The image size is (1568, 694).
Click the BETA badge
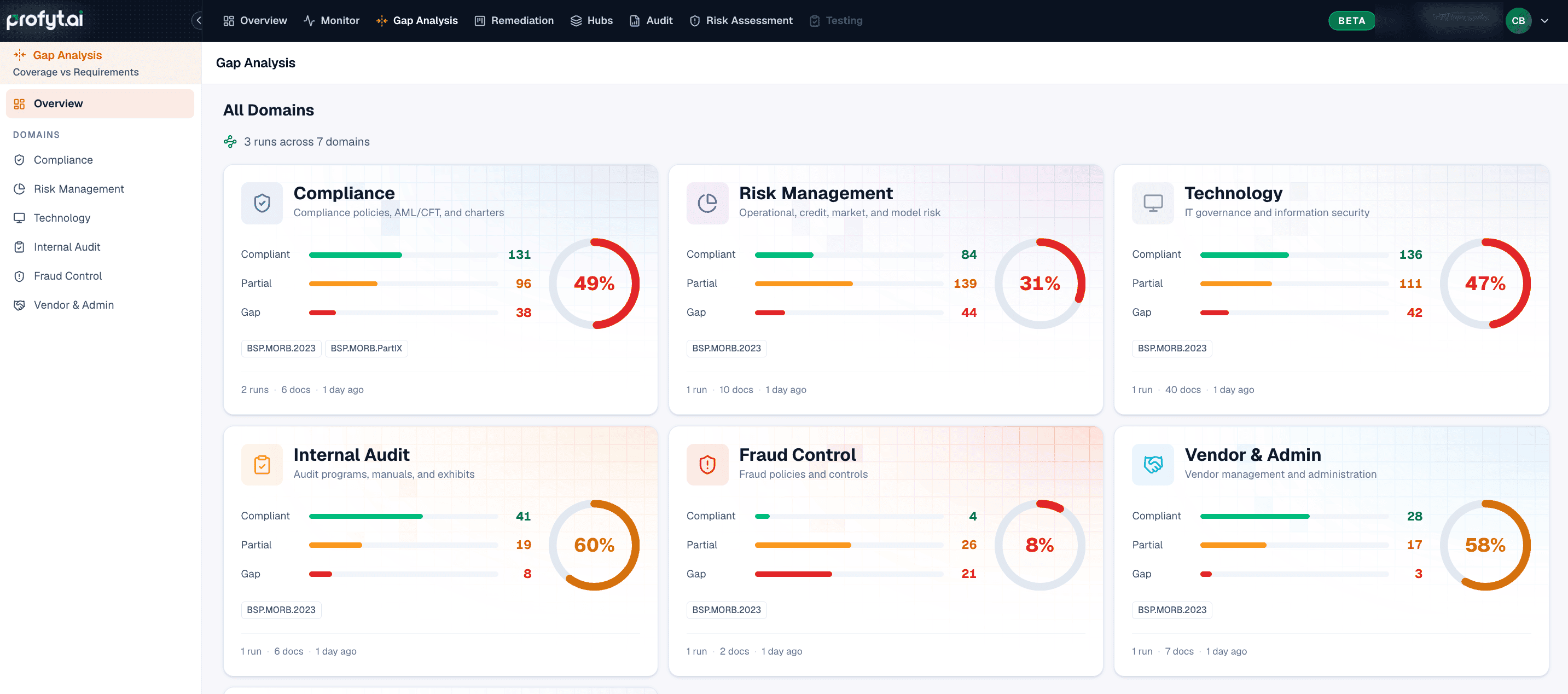[1351, 21]
